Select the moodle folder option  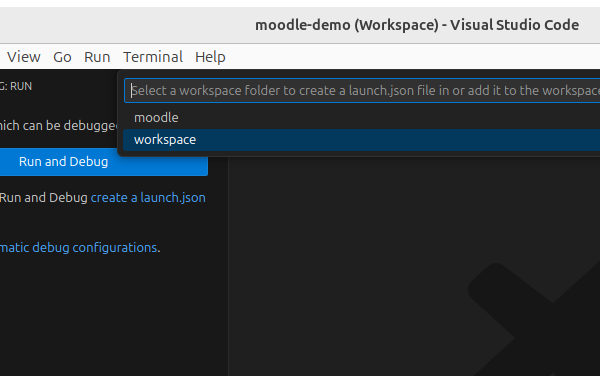click(x=362, y=117)
